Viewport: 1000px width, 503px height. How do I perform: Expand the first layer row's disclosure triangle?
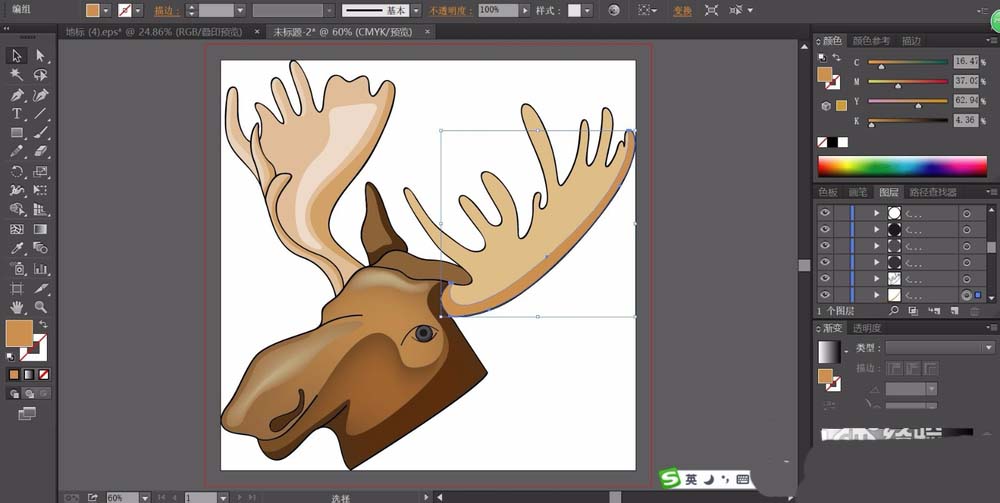(x=877, y=213)
